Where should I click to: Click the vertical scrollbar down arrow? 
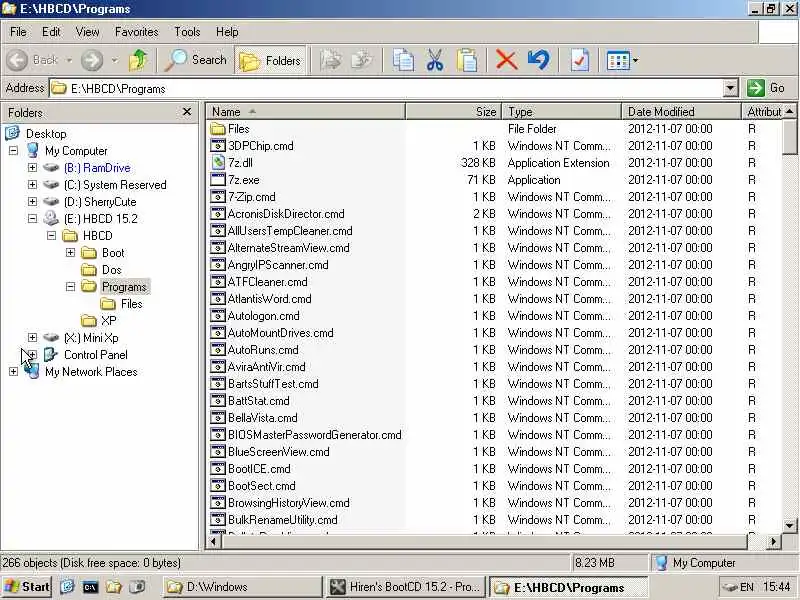pos(789,526)
